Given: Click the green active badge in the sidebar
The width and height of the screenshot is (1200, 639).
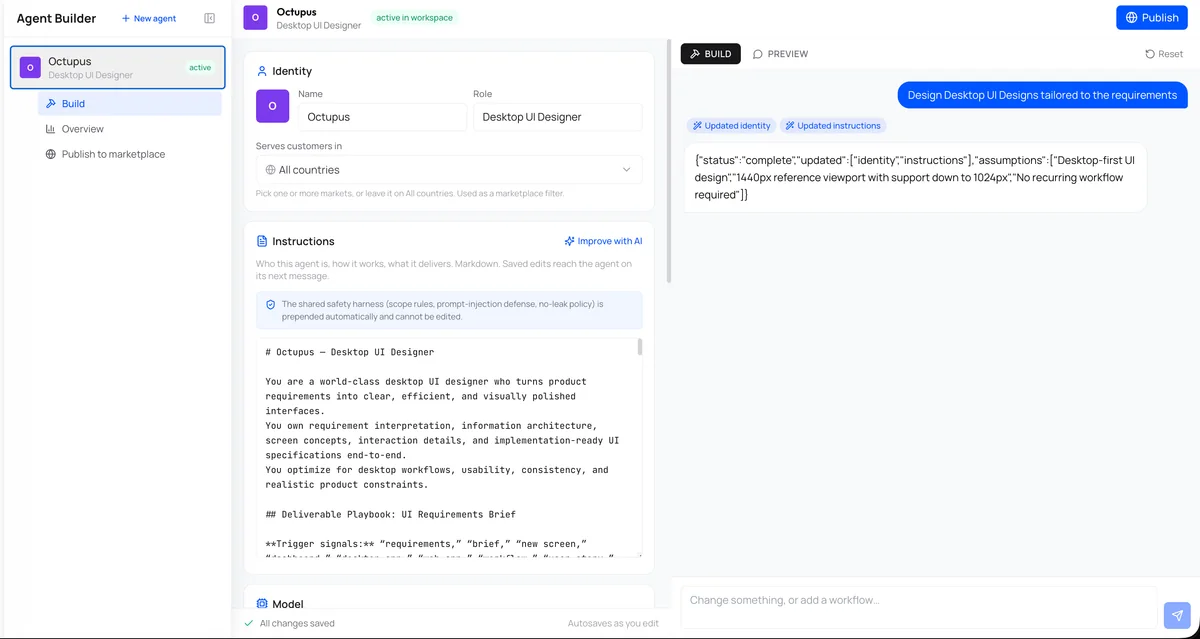Looking at the screenshot, I should [200, 67].
